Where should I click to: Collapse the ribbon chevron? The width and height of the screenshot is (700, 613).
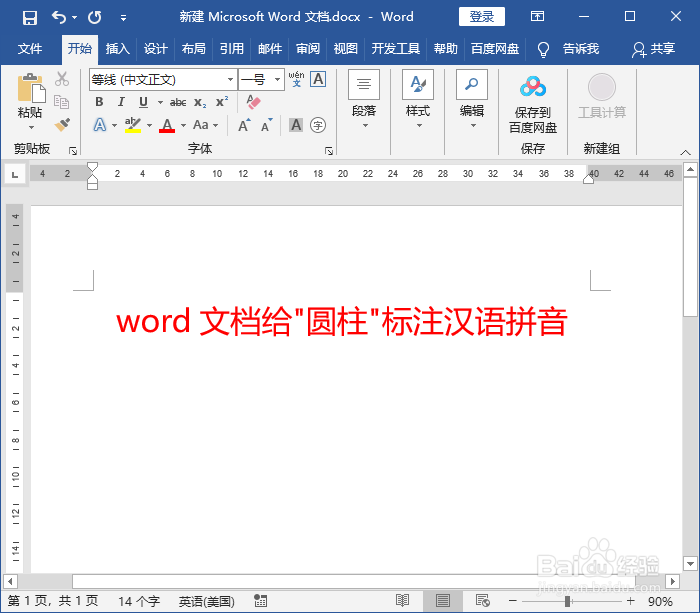point(685,152)
